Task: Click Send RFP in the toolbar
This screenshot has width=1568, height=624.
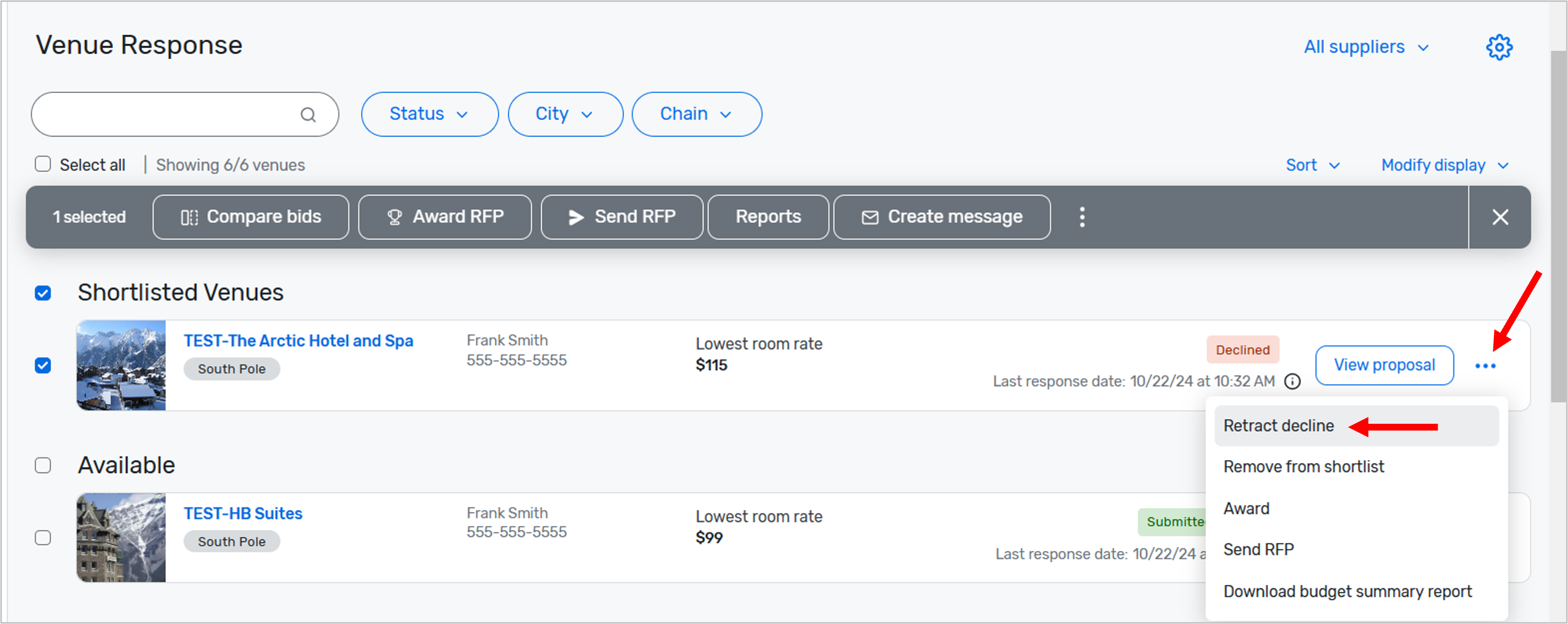Action: tap(622, 217)
